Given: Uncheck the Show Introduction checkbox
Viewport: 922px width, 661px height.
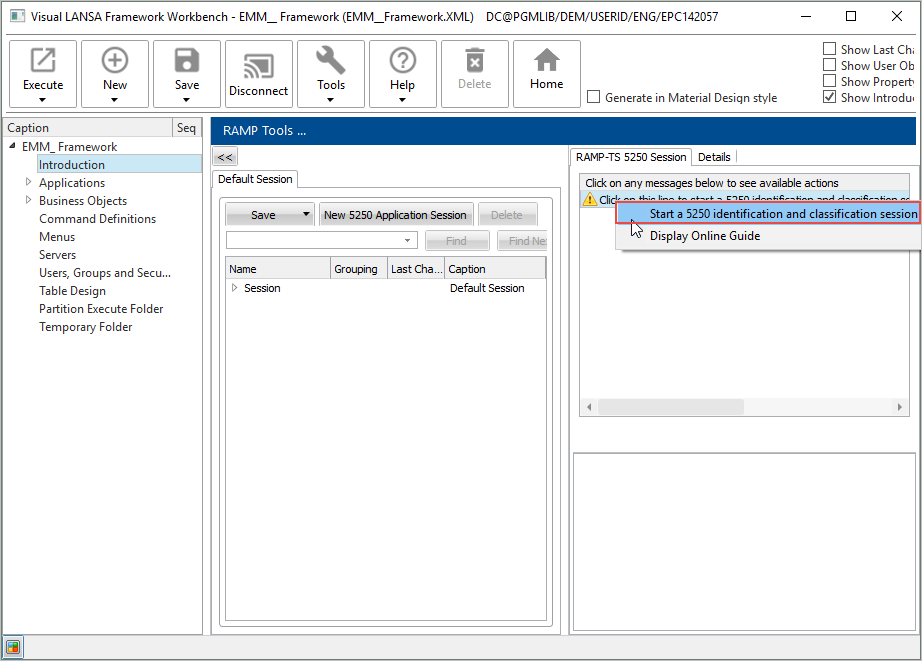Looking at the screenshot, I should click(830, 97).
